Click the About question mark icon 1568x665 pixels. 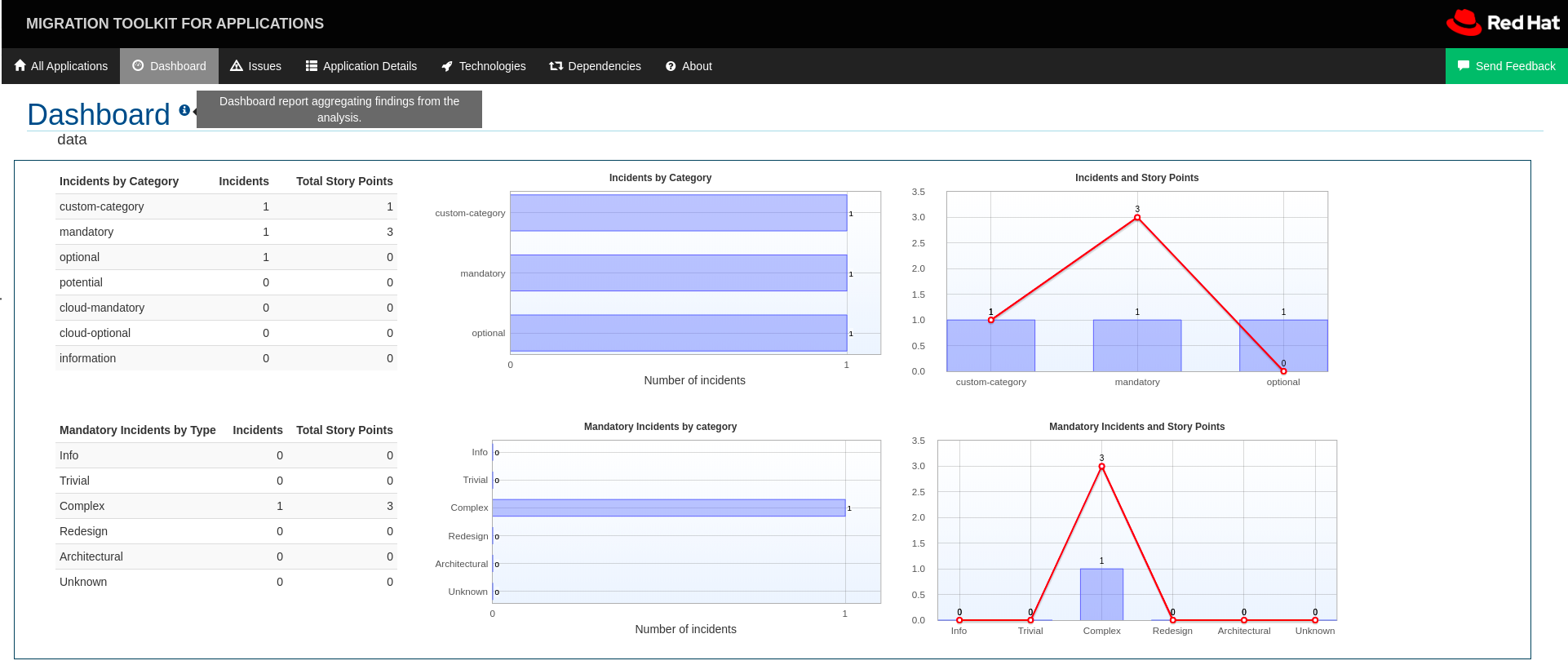(x=671, y=66)
